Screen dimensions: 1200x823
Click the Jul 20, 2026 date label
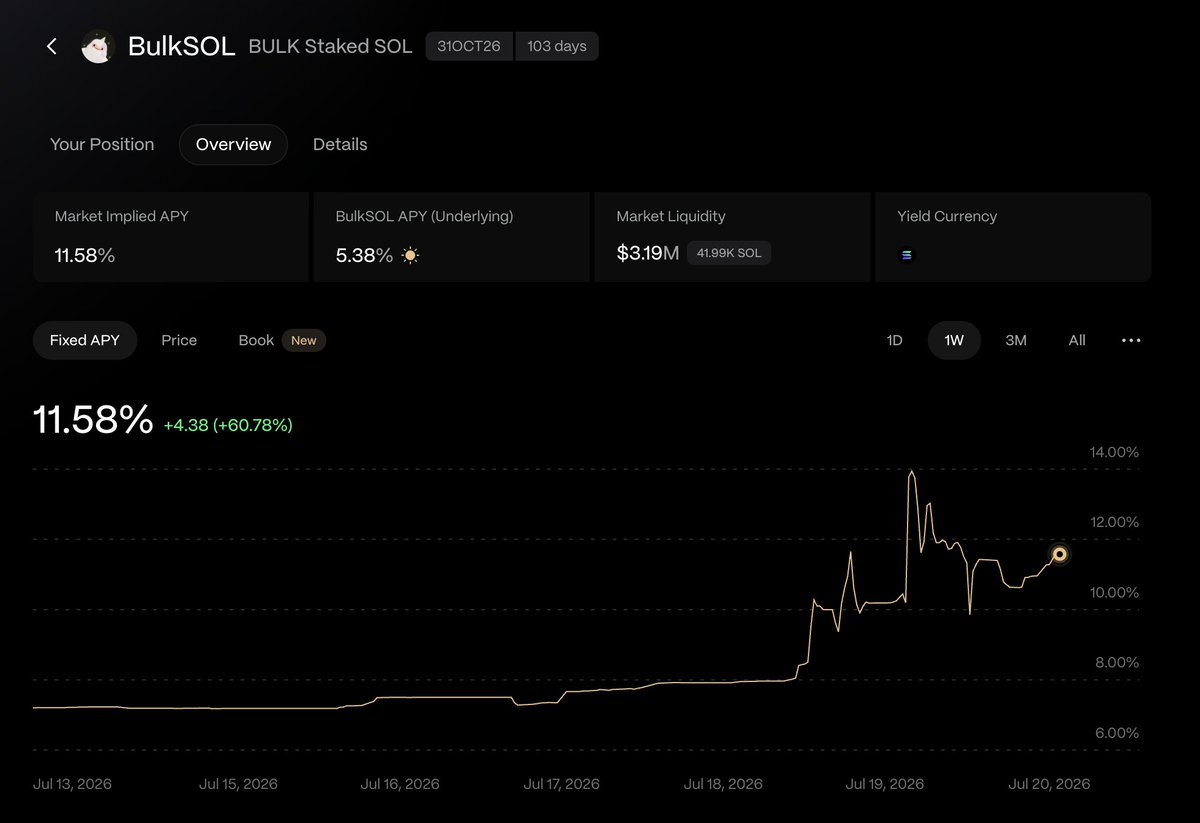[x=1049, y=784]
